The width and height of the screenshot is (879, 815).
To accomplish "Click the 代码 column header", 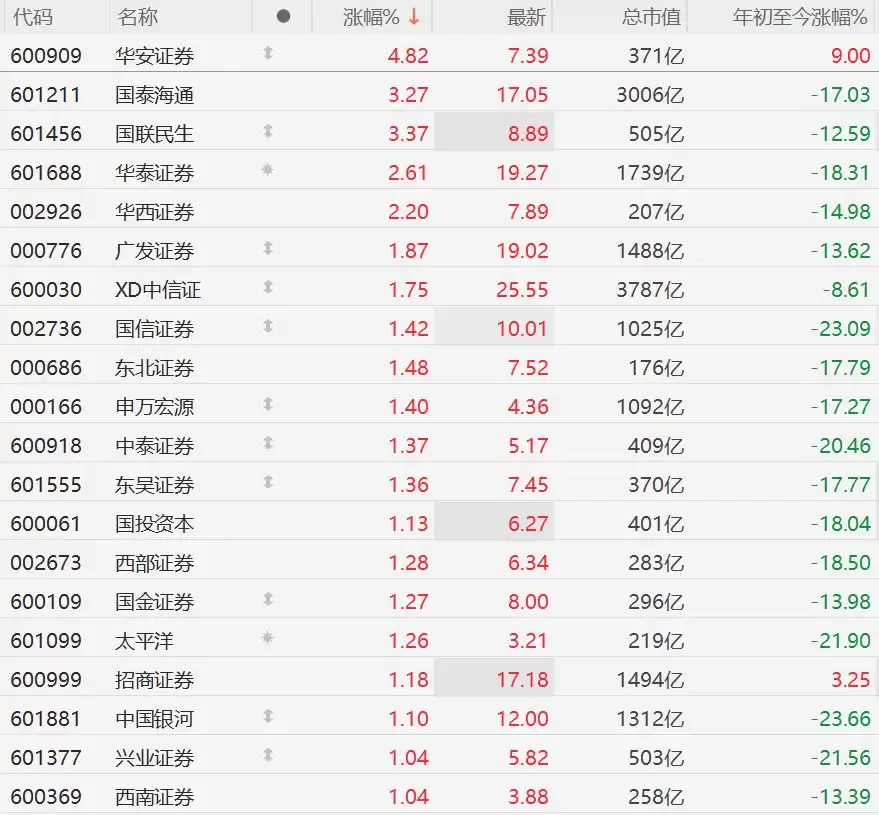I will [33, 17].
